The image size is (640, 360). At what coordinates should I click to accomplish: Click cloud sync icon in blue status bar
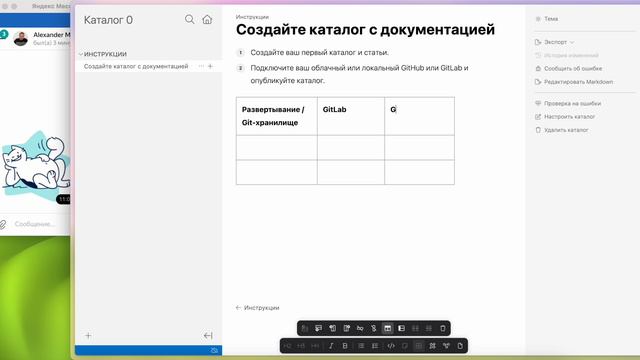(214, 350)
